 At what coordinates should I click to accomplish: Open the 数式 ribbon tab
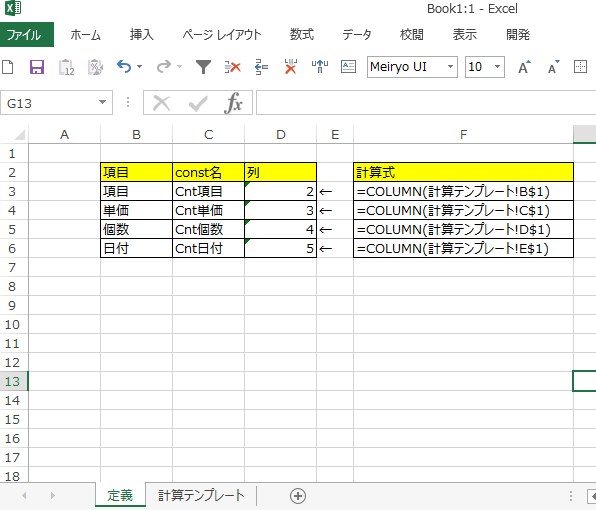click(302, 35)
